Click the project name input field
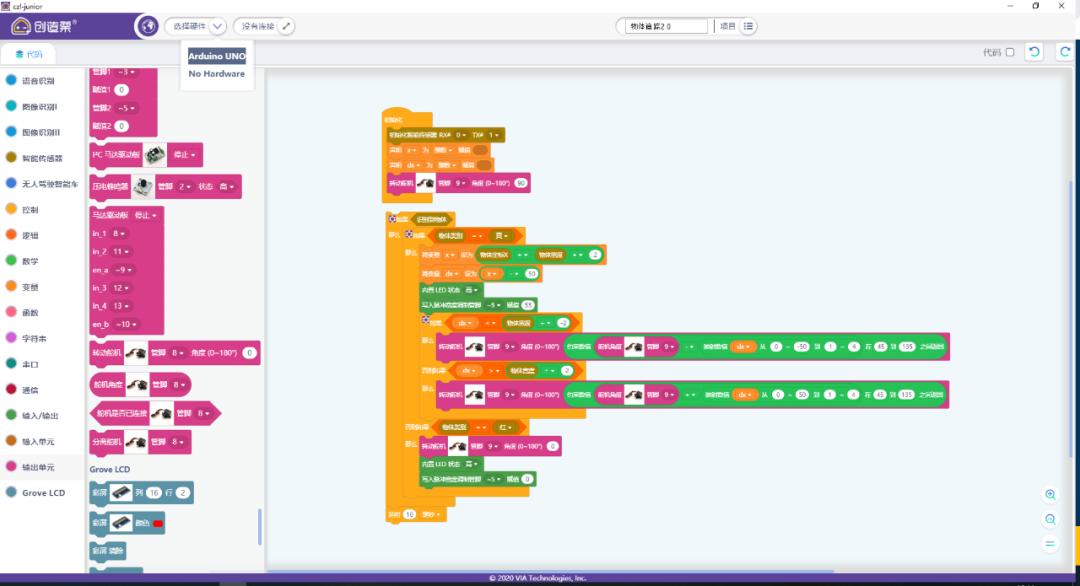 pyautogui.click(x=665, y=26)
